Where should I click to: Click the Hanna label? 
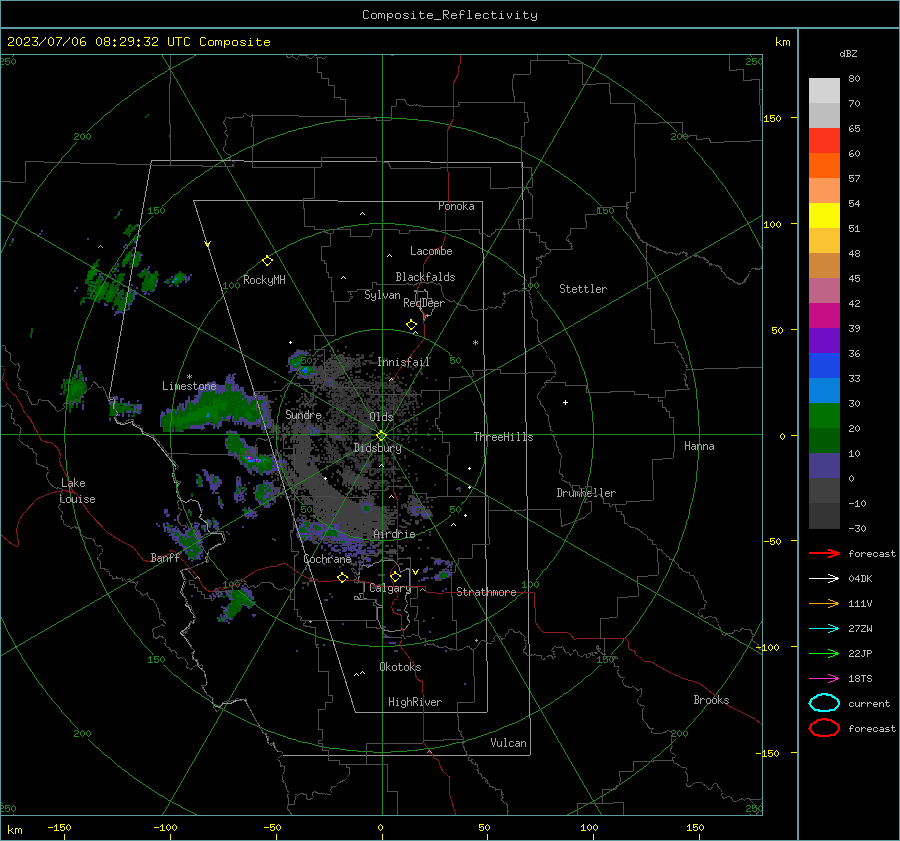[699, 446]
